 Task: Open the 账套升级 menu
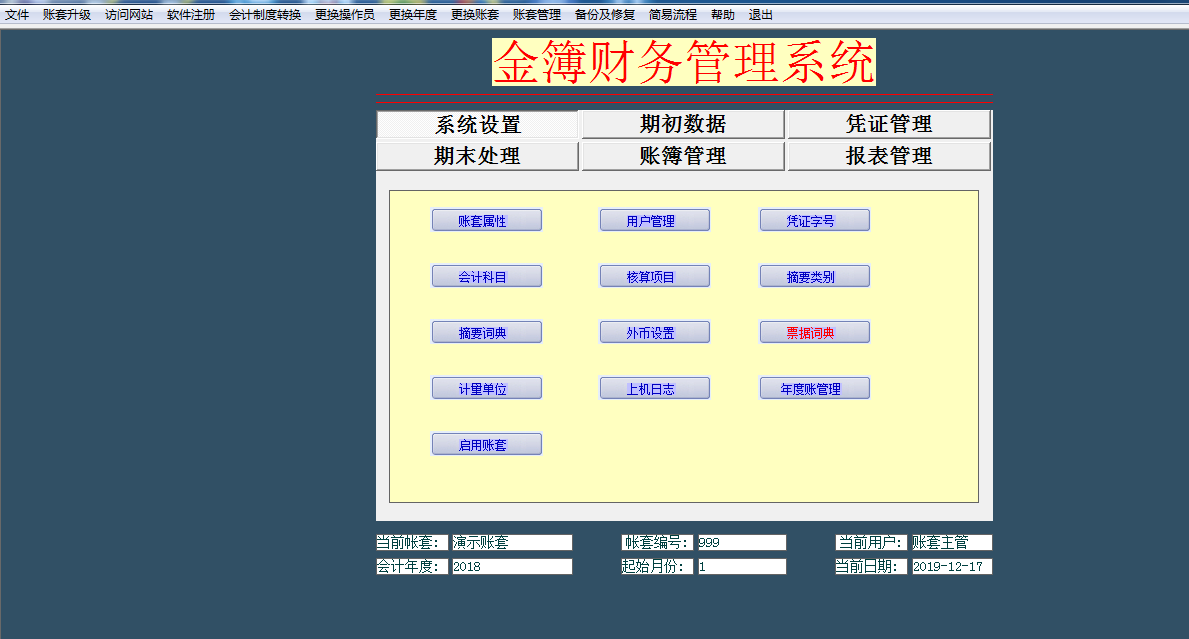coord(67,14)
